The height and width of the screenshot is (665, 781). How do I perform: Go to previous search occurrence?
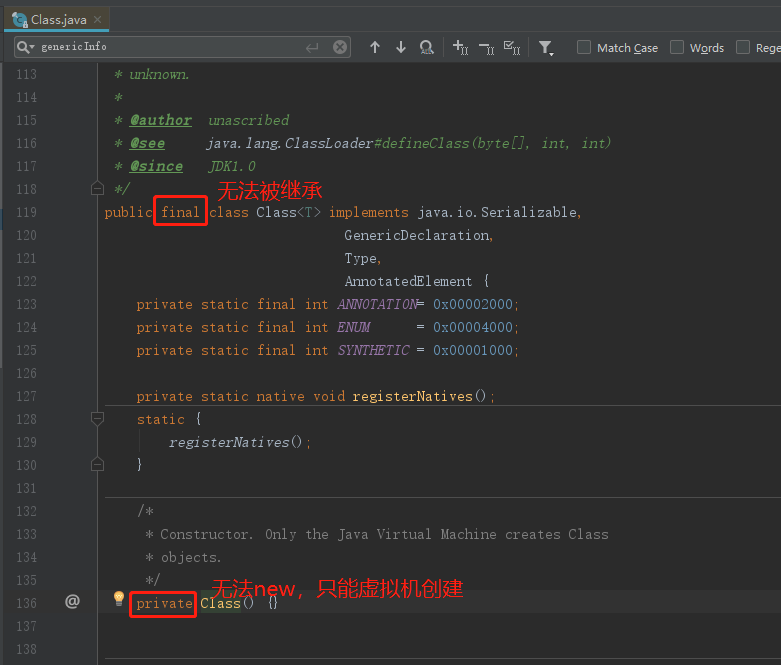click(375, 47)
